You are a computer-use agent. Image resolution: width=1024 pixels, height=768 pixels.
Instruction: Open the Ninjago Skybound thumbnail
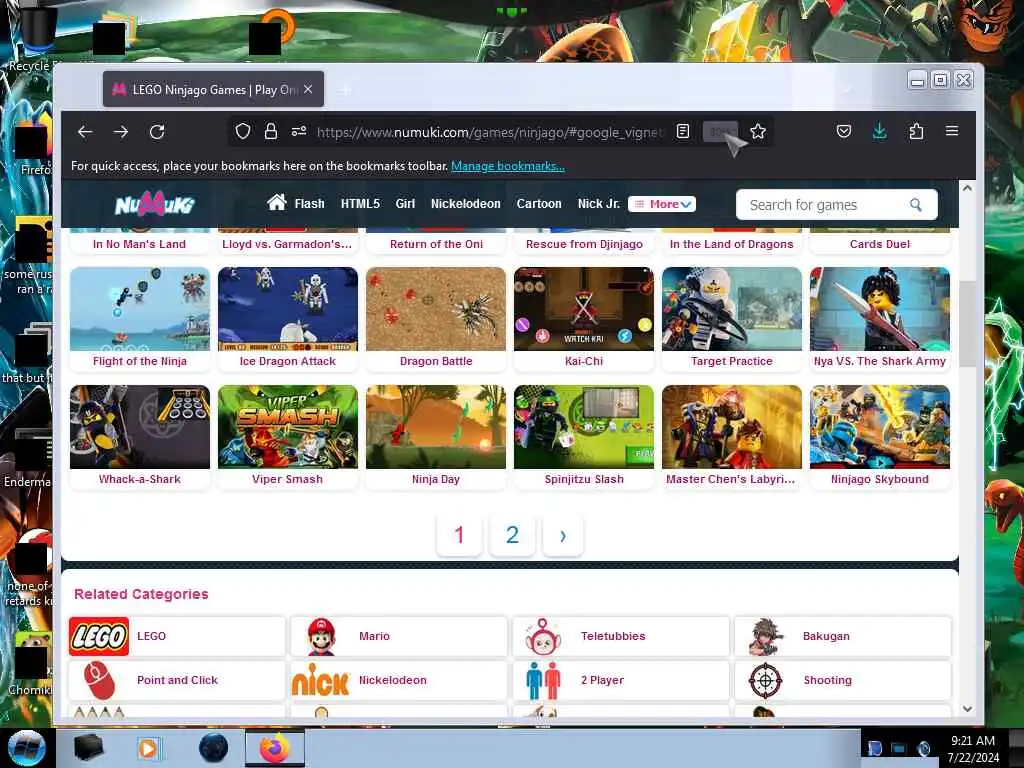point(880,426)
